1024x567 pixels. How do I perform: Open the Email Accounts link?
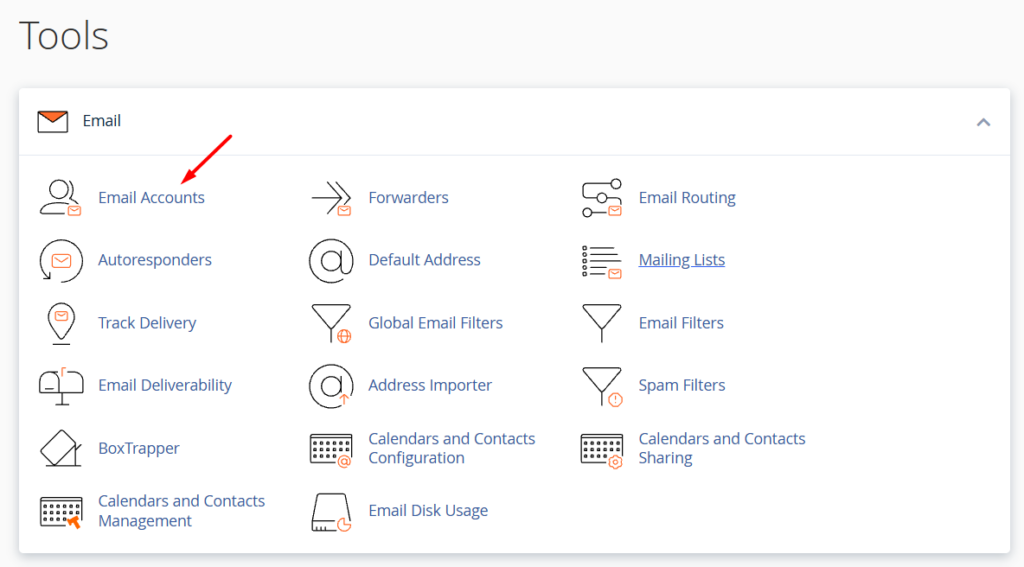(x=151, y=197)
